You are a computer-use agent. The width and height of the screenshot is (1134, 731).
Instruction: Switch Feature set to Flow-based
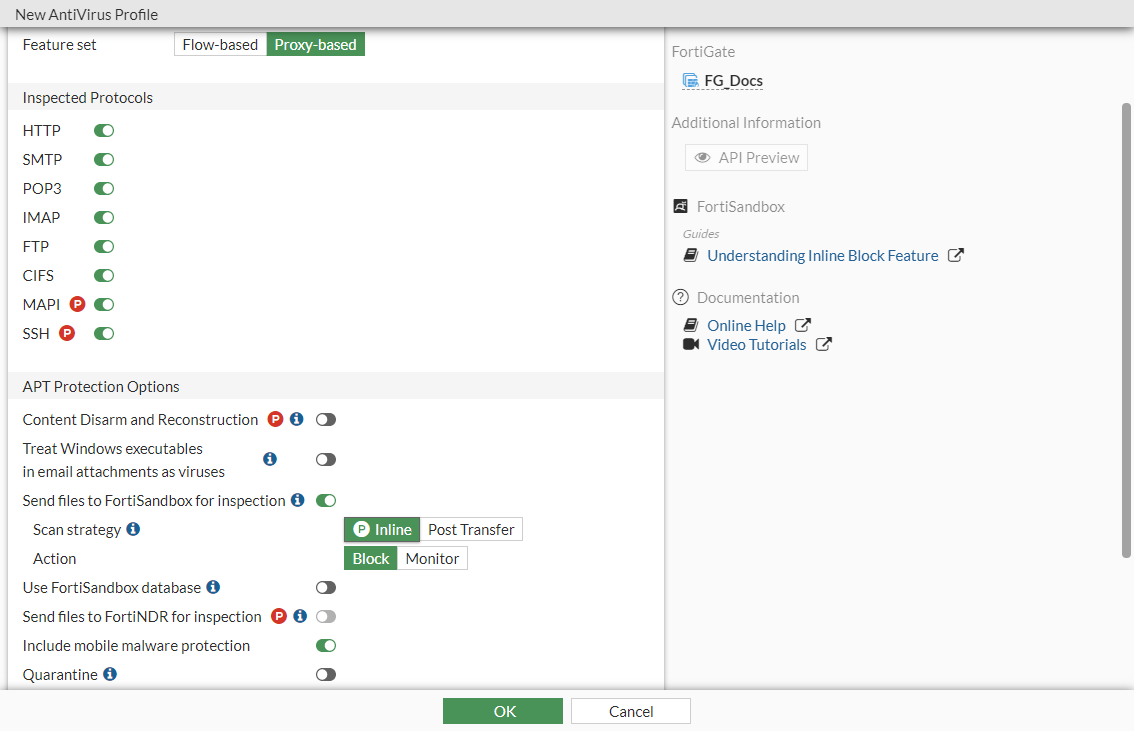click(x=220, y=44)
